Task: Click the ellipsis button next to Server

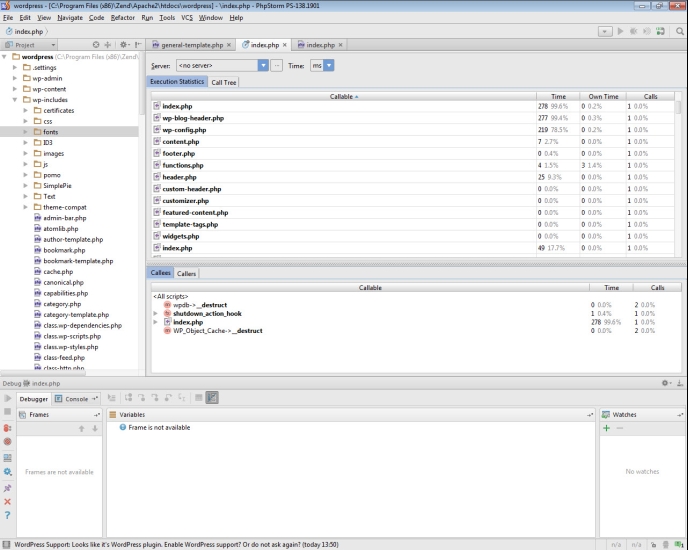Action: (277, 66)
